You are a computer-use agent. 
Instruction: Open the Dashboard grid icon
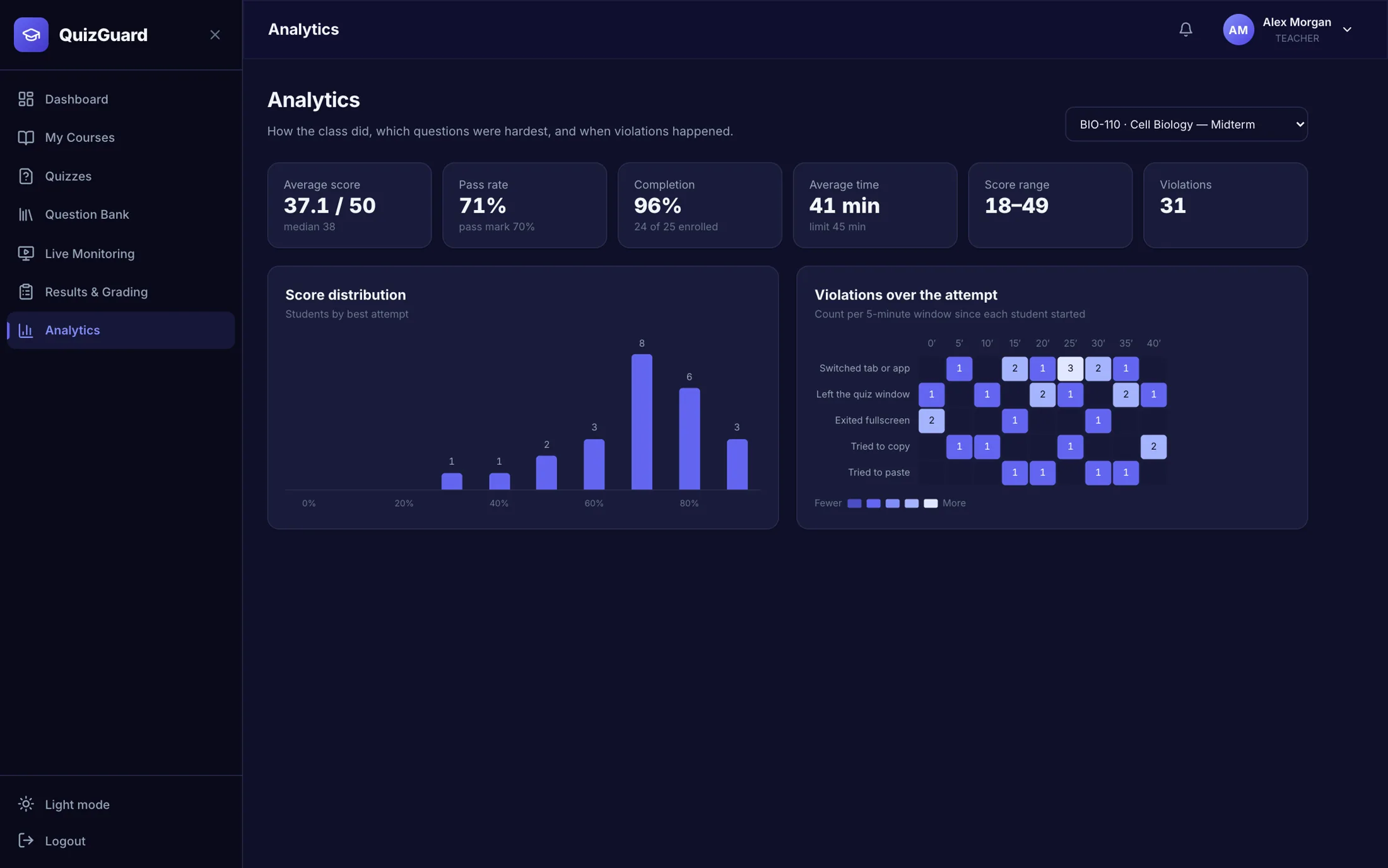(x=26, y=99)
